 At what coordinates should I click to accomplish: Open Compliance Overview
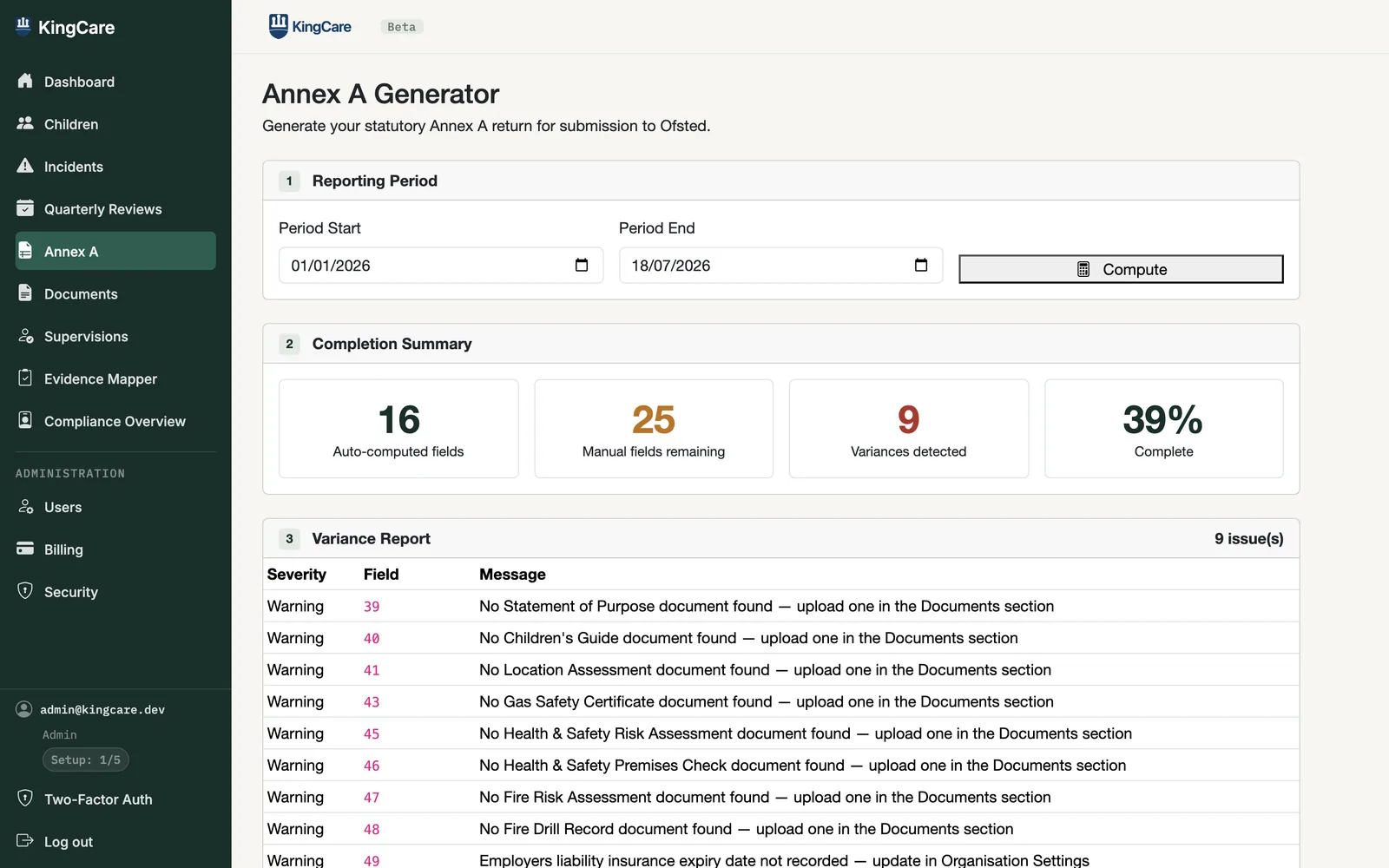point(115,422)
